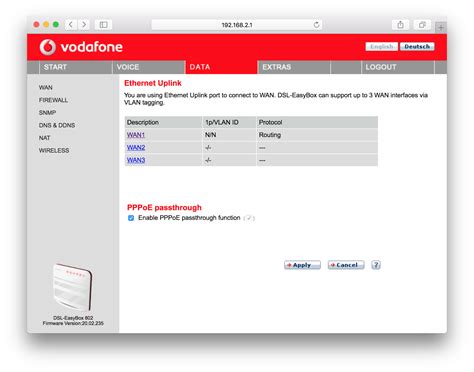Open help with the question mark icon
474x372 pixels.
click(x=376, y=265)
